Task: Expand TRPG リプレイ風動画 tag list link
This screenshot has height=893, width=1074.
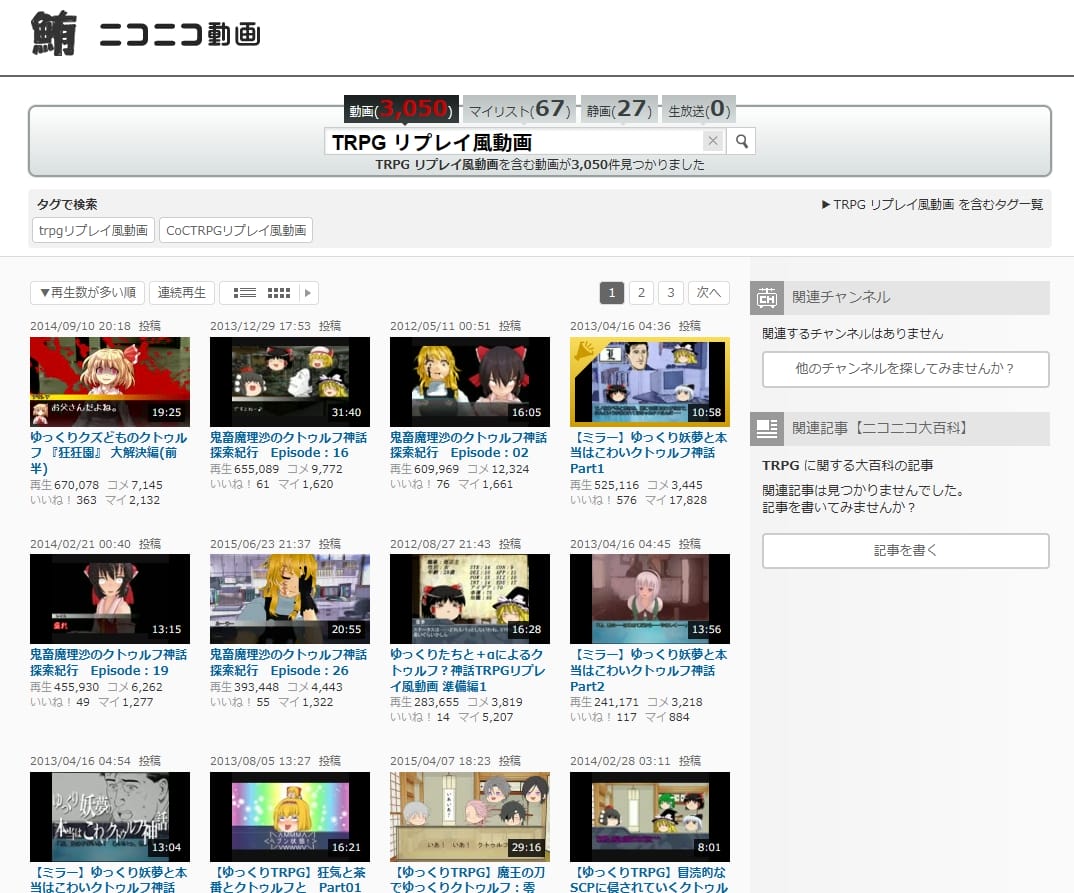Action: click(931, 204)
